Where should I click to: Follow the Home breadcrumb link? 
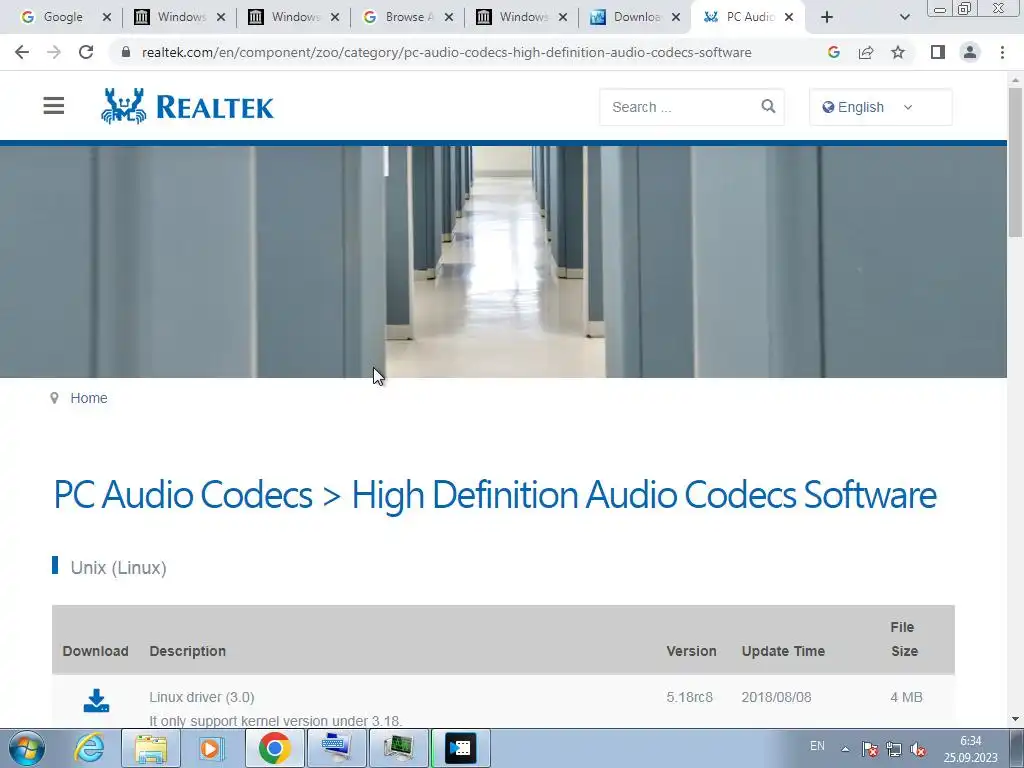[89, 398]
